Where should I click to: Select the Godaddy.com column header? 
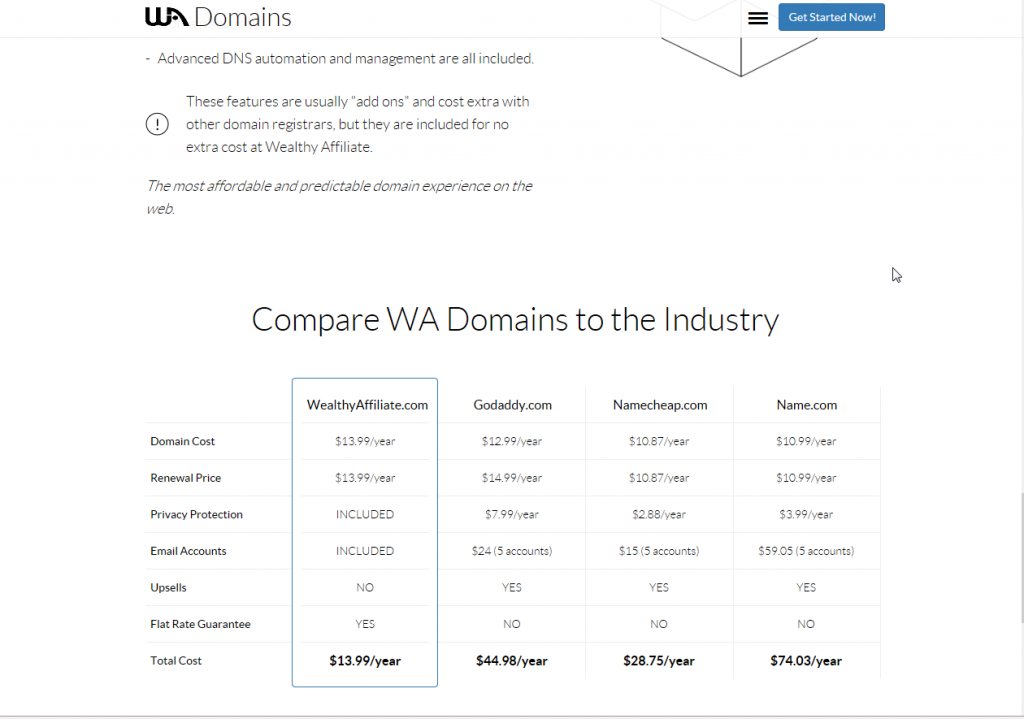pyautogui.click(x=513, y=405)
